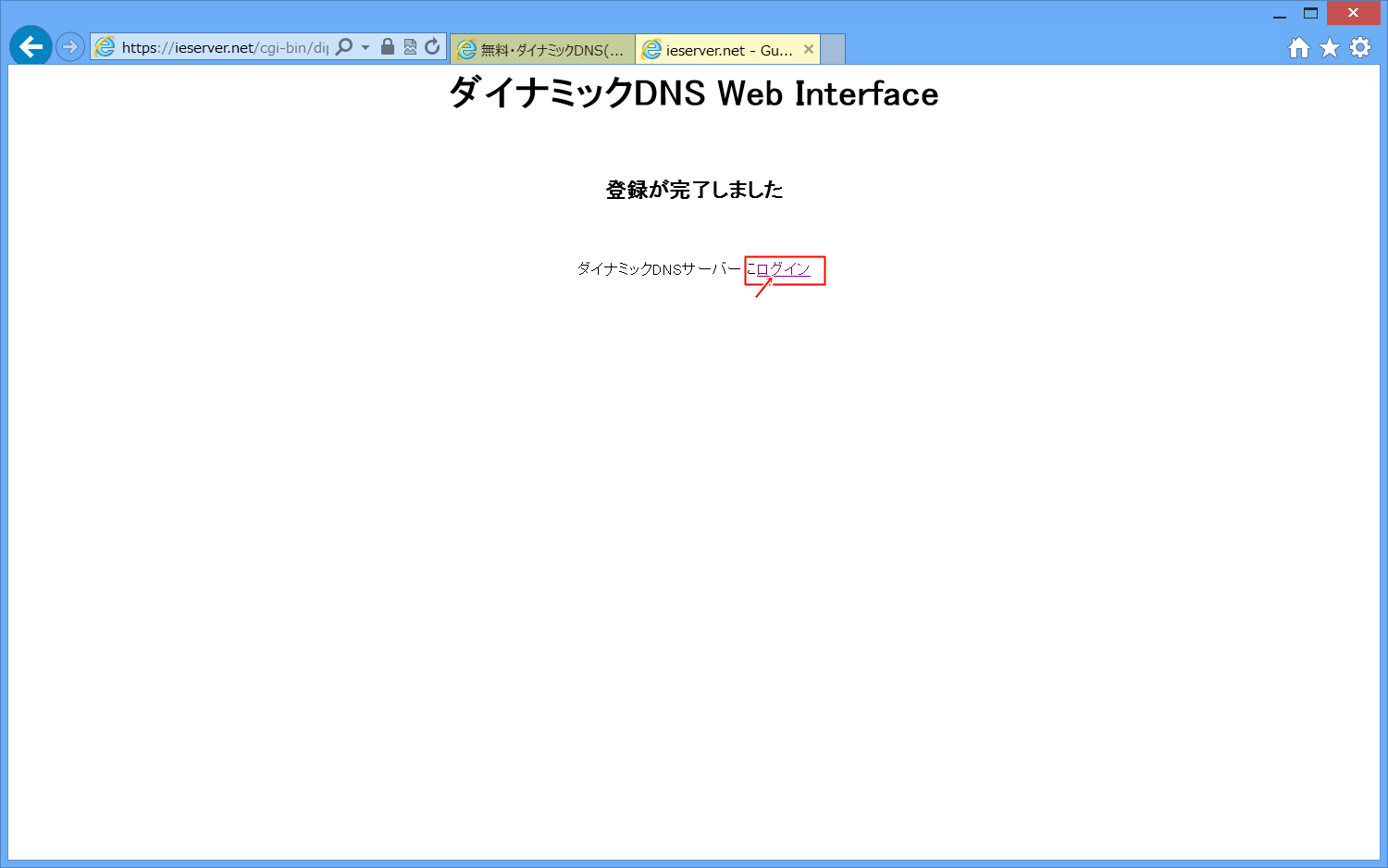Click the favicon on the ieserver.net tab
Viewport: 1388px width, 868px height.
[653, 49]
